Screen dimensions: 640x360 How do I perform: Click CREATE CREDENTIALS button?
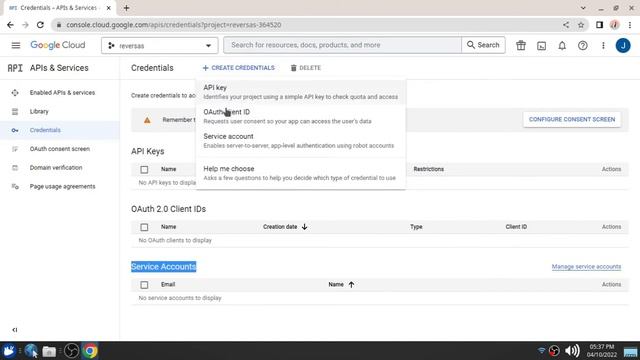[x=239, y=68]
